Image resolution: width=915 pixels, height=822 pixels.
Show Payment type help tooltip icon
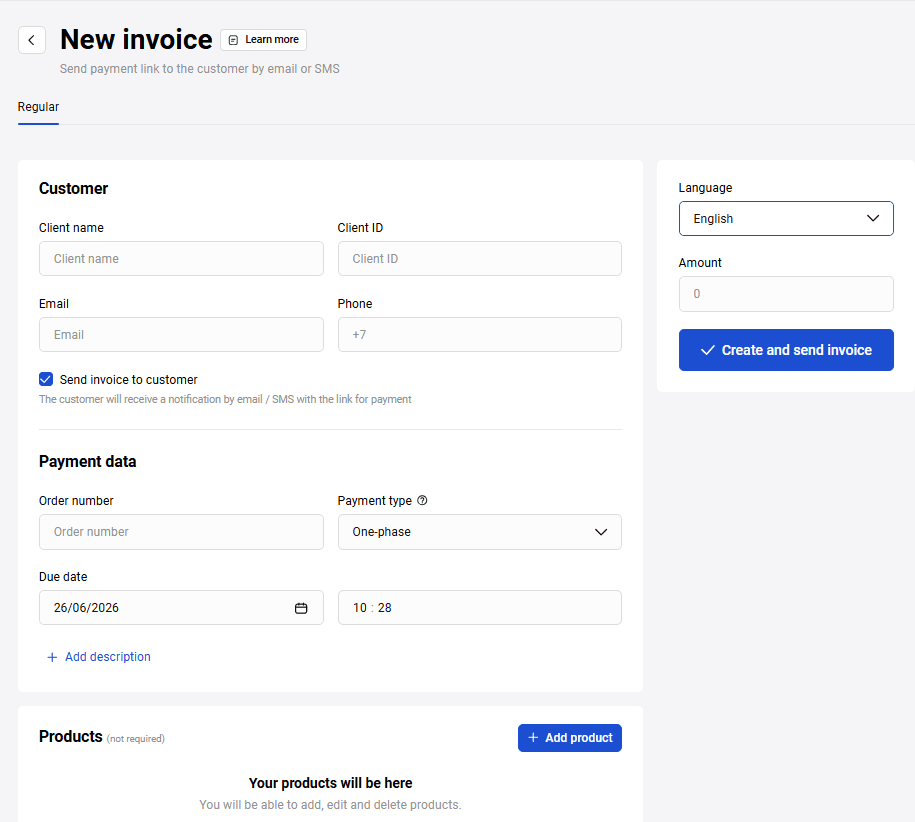(422, 500)
